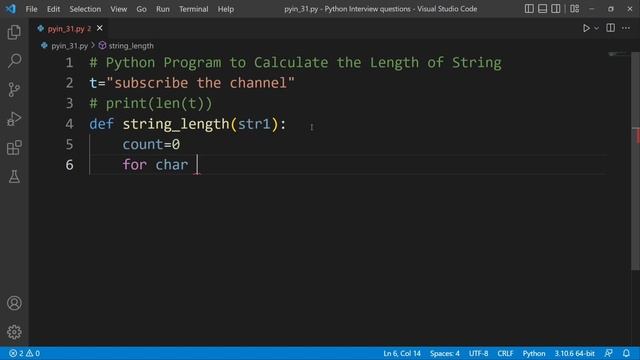Click line number 1 in gutter
The width and height of the screenshot is (640, 360).
click(69, 62)
